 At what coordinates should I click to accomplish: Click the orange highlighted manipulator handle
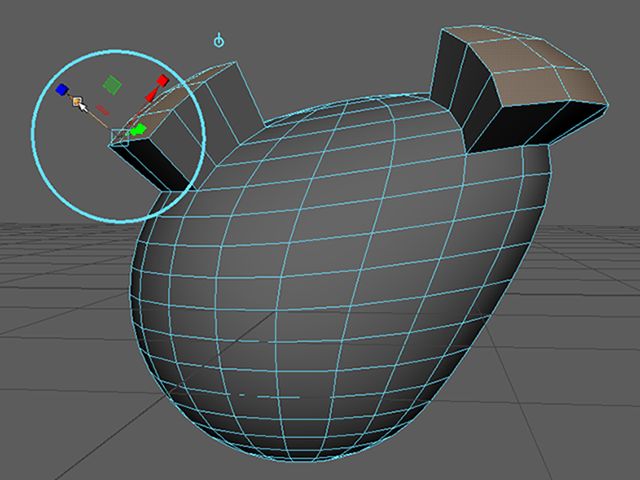point(77,101)
